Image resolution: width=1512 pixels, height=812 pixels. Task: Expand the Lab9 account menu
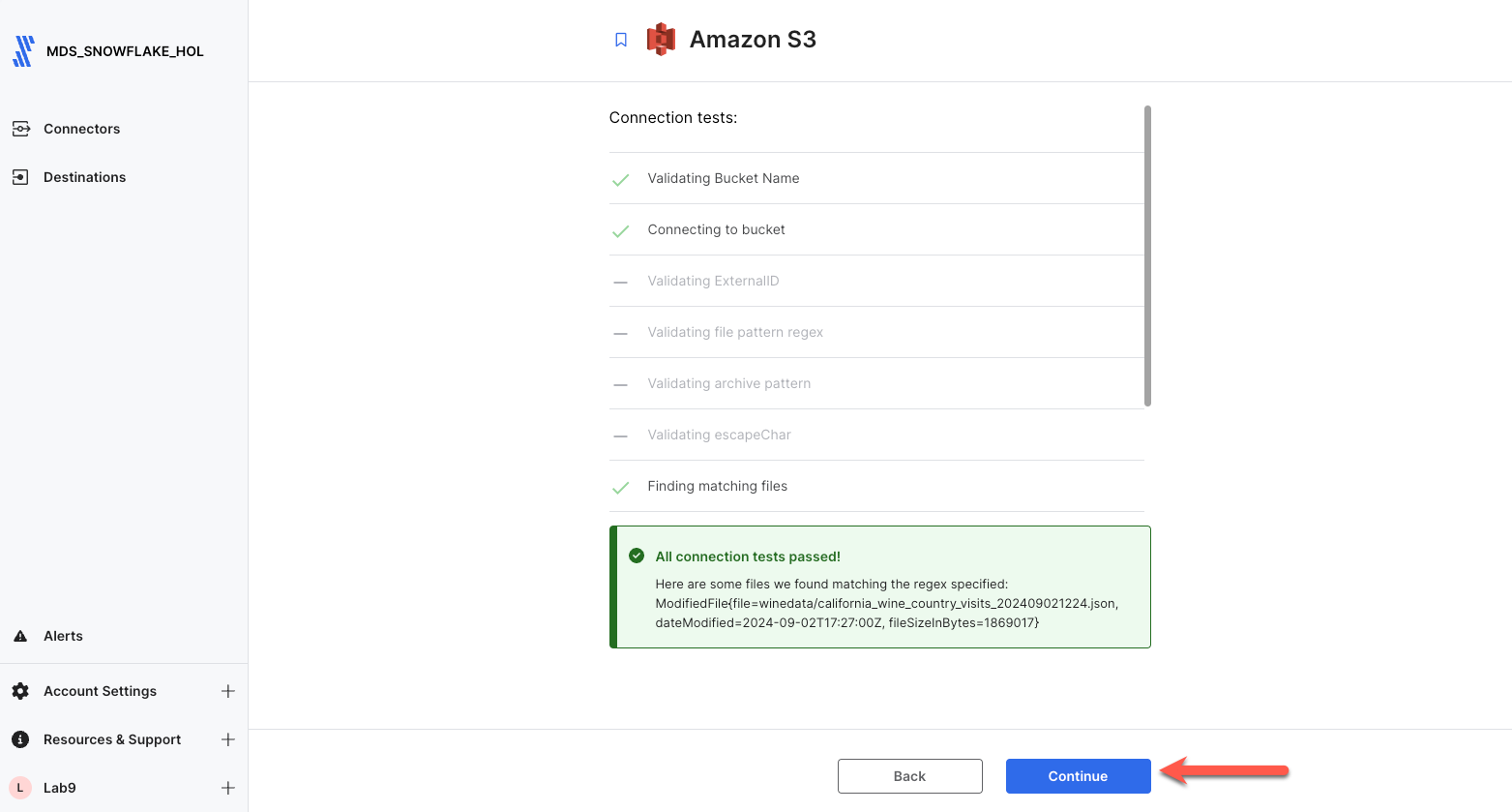click(x=228, y=788)
